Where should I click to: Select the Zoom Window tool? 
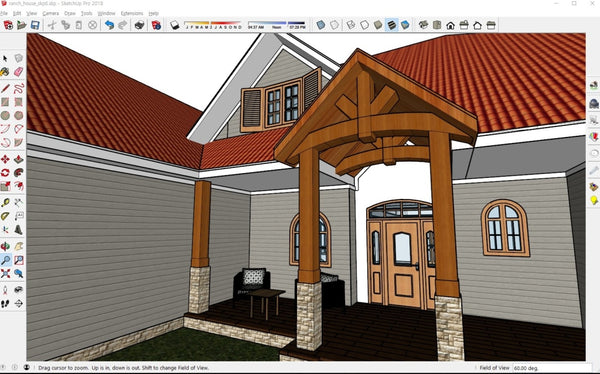(x=18, y=260)
